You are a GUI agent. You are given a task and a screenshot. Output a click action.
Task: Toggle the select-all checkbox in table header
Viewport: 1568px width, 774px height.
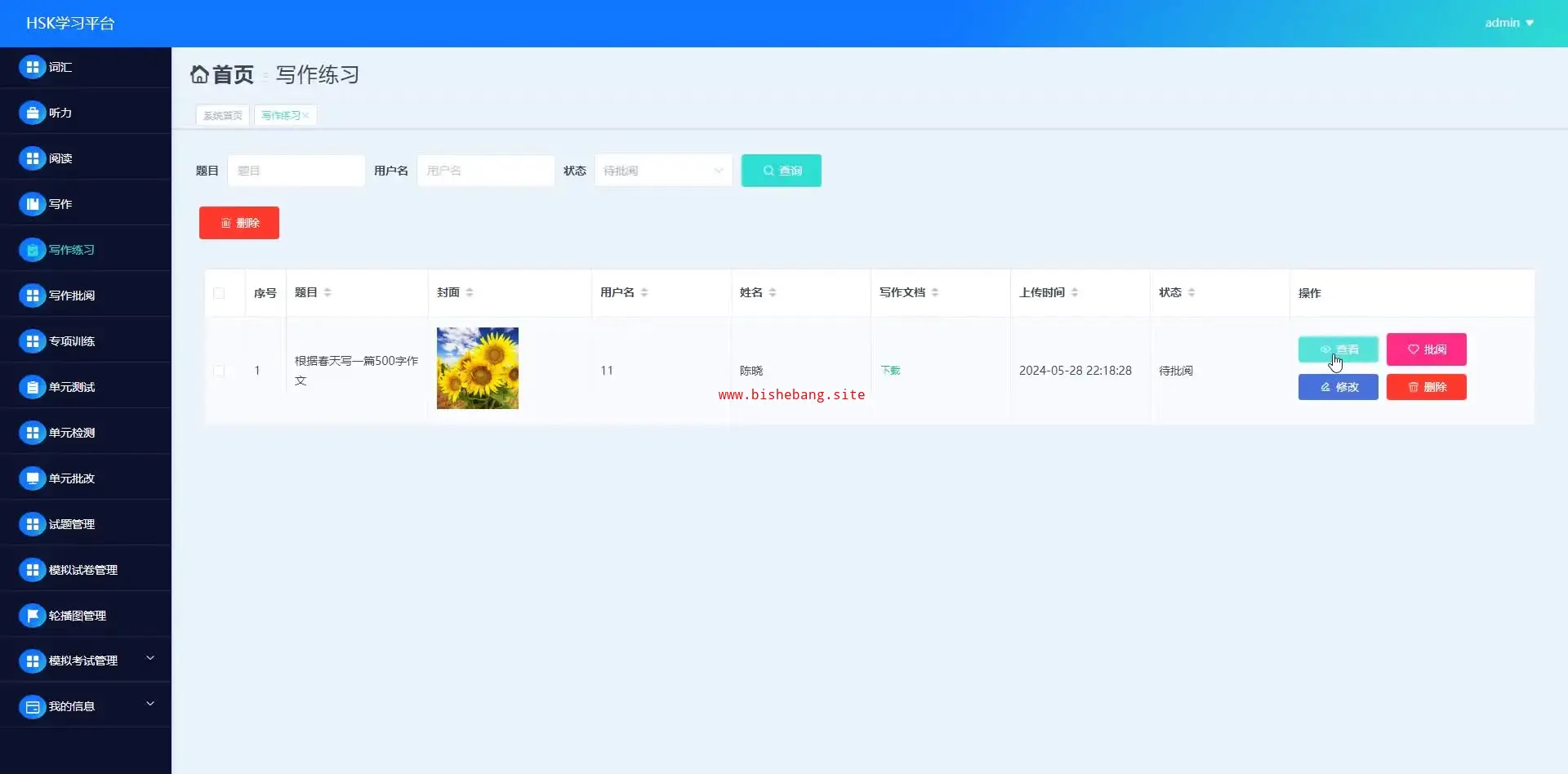click(x=219, y=293)
